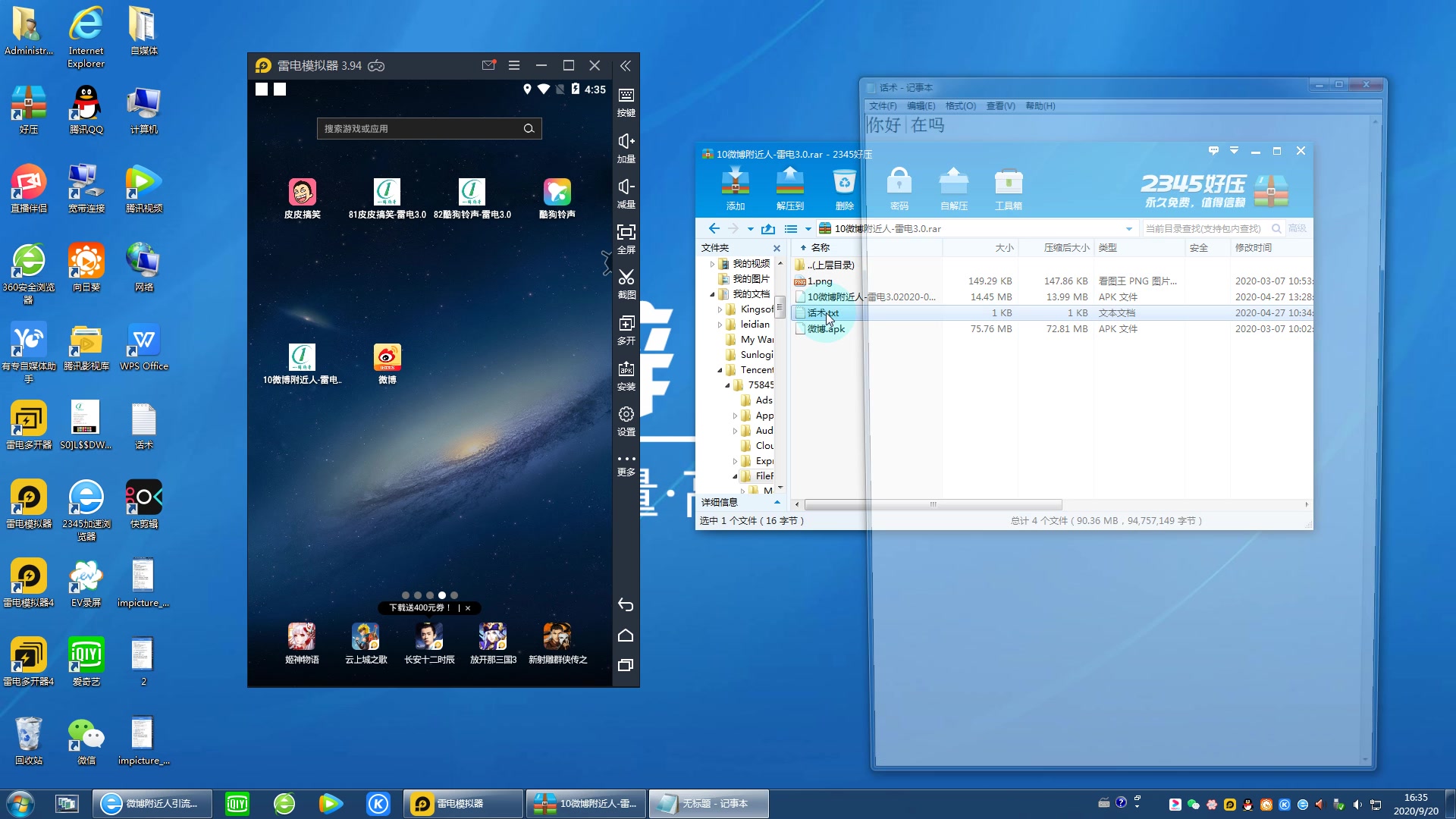This screenshot has height=819, width=1456.
Task: Click the 更多 three-dots icon in emulator sidebar
Action: point(626,459)
